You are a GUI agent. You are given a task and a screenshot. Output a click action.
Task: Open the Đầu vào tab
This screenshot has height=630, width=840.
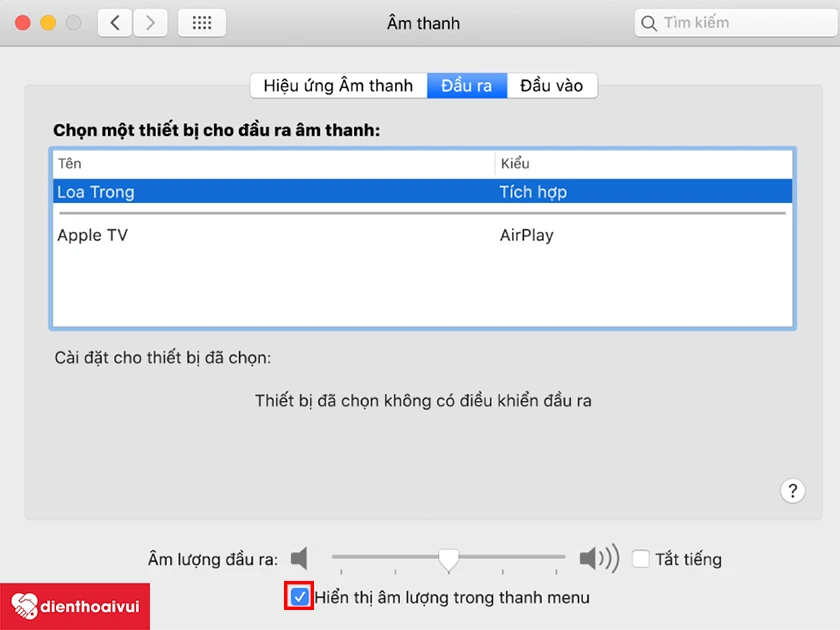coord(552,86)
